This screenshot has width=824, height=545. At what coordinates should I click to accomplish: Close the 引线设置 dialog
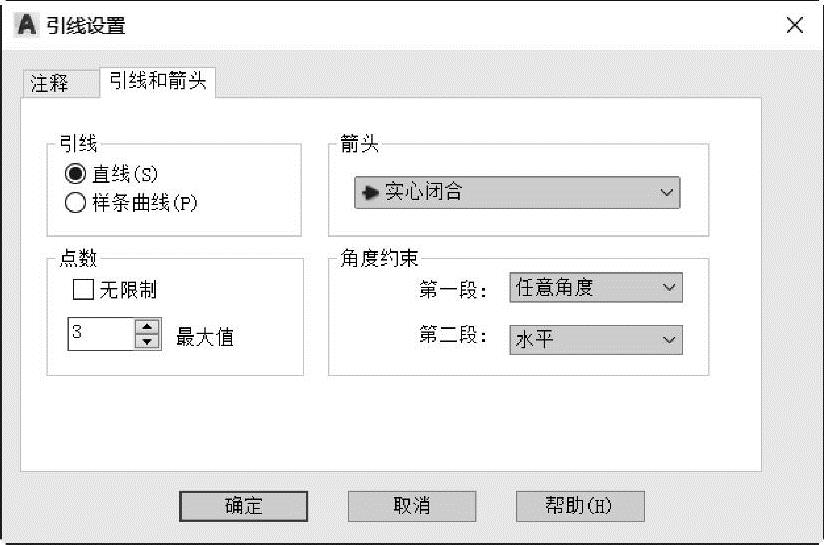point(795,25)
